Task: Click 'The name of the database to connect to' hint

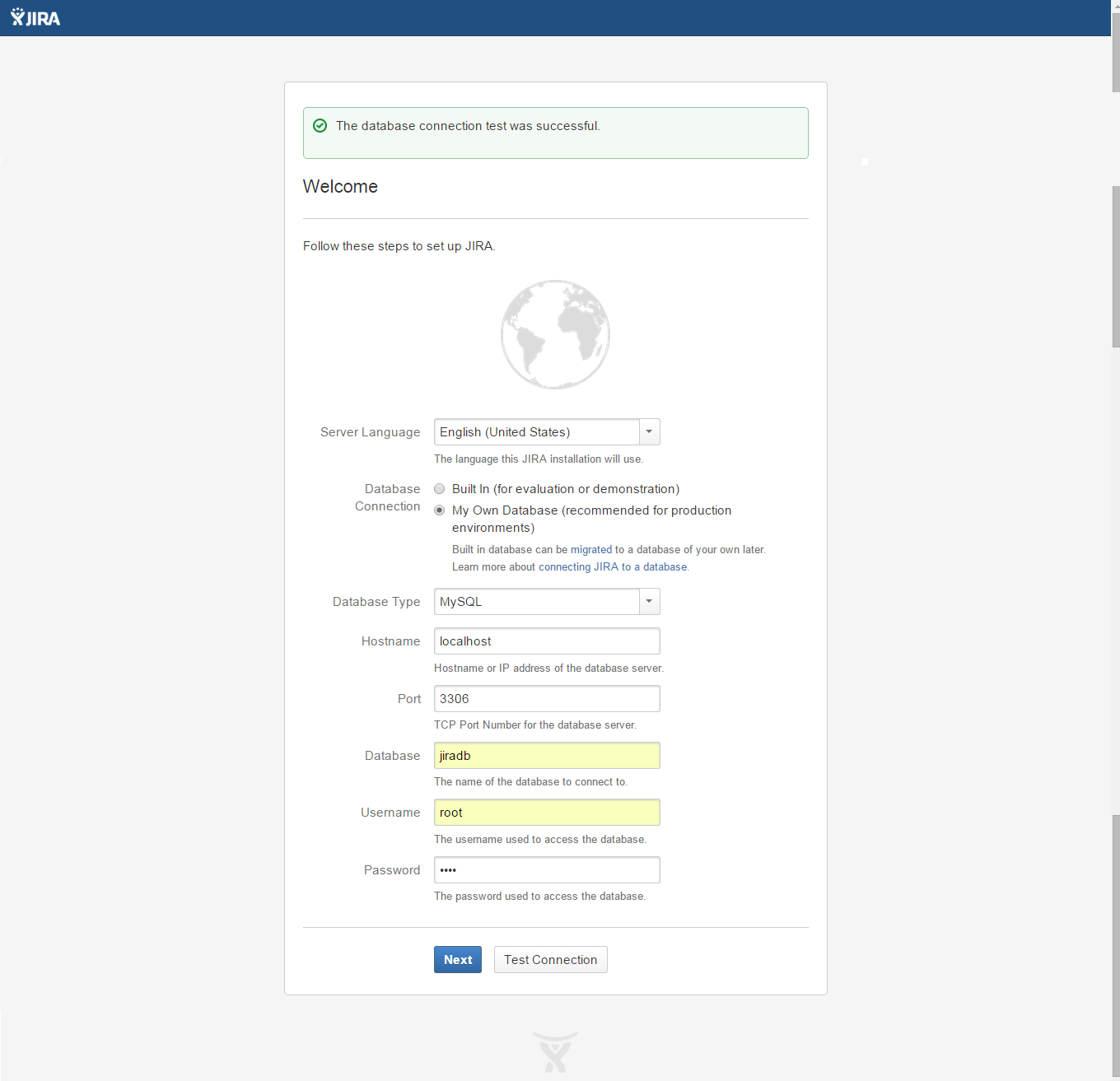Action: click(530, 782)
